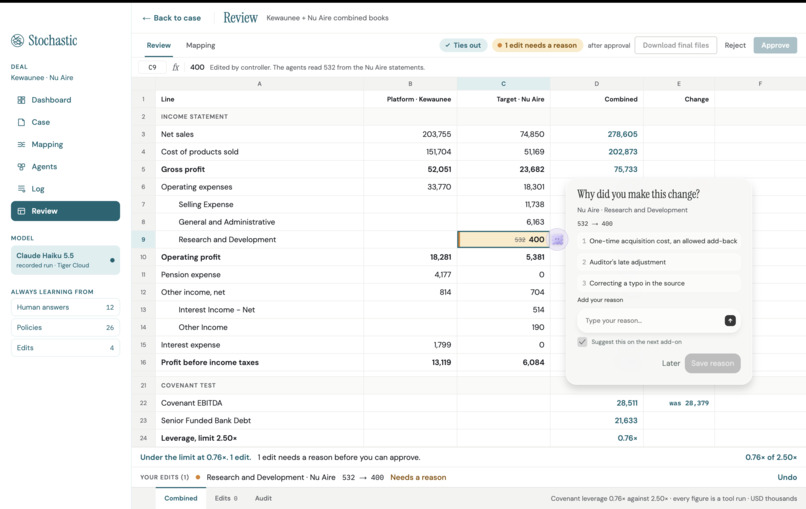Screen dimensions: 806x509
Task: Click Nu Aire Operating profit 5,381
Action: [x=535, y=257]
